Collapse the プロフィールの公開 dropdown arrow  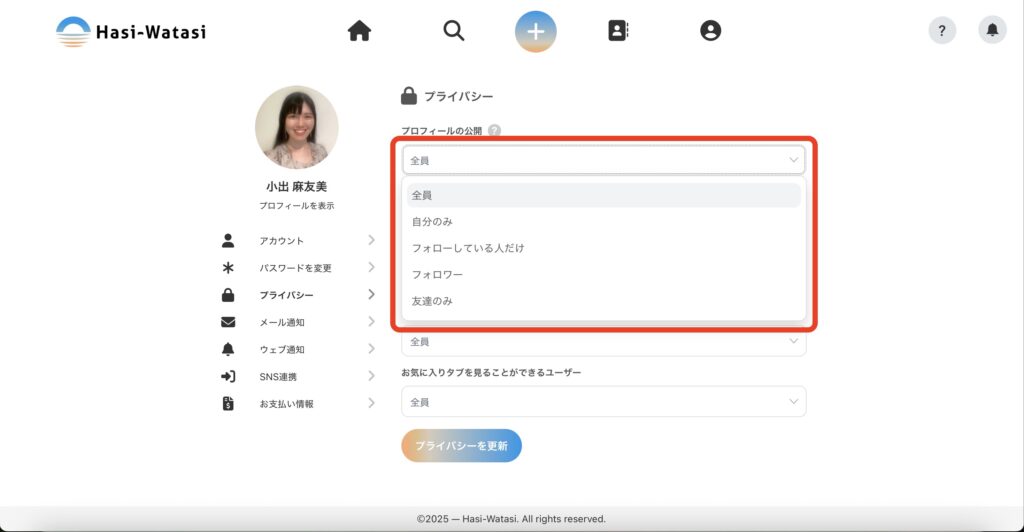[794, 160]
